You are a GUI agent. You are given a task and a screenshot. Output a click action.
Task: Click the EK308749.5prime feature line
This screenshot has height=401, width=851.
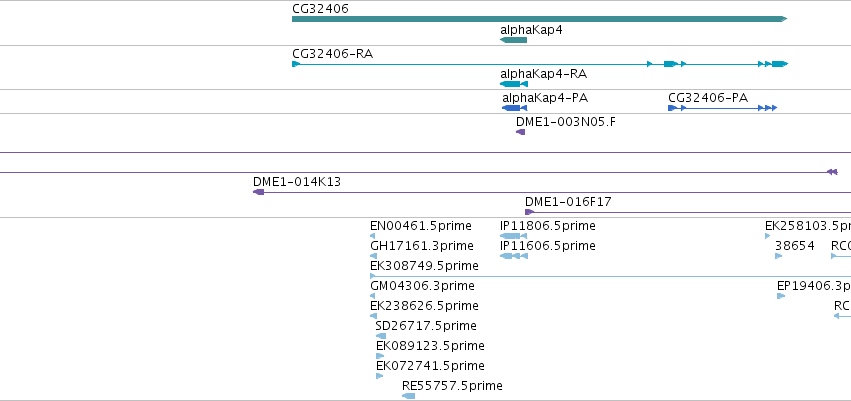click(x=610, y=276)
